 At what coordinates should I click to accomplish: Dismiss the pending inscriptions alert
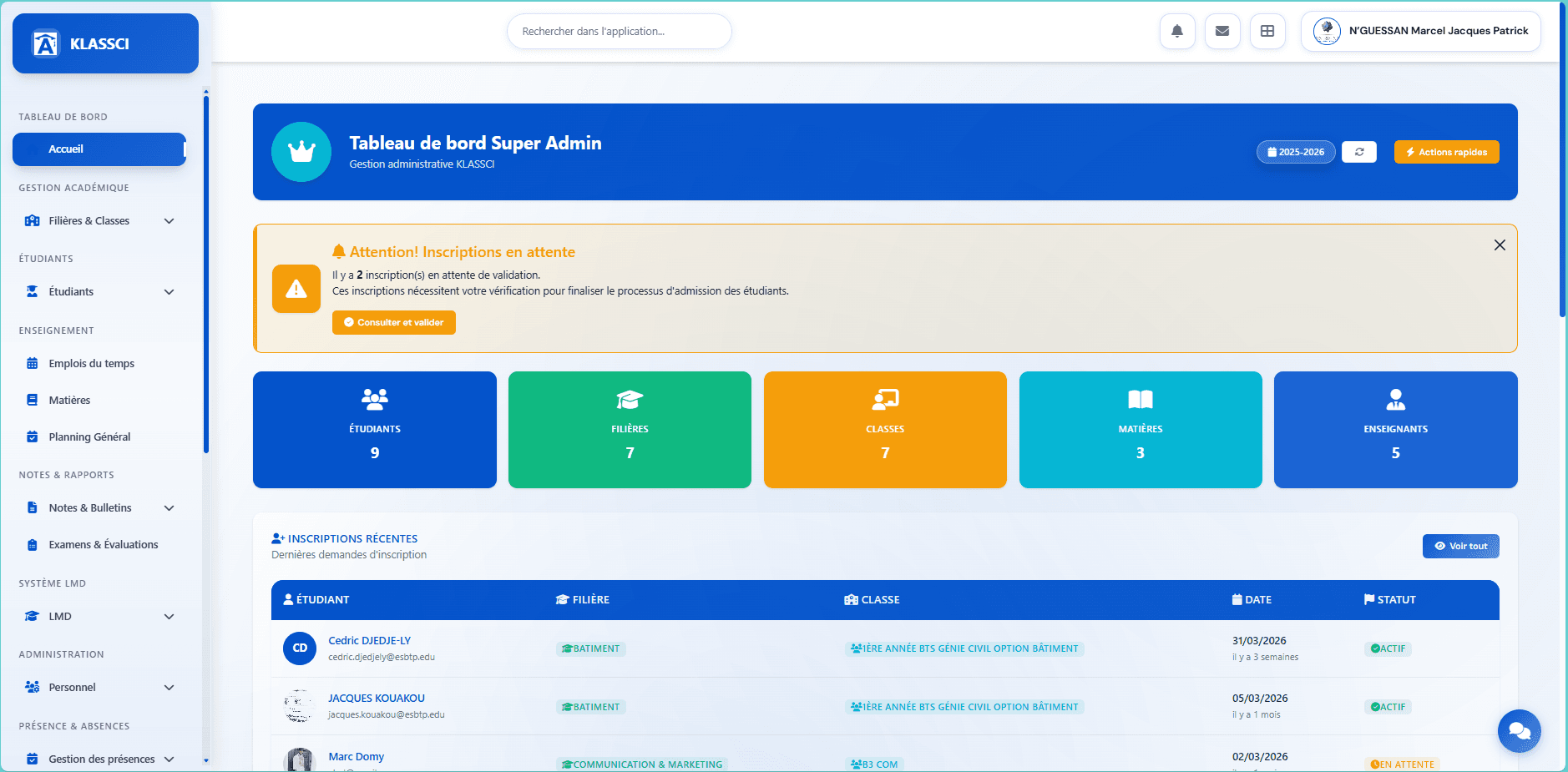(x=1499, y=245)
